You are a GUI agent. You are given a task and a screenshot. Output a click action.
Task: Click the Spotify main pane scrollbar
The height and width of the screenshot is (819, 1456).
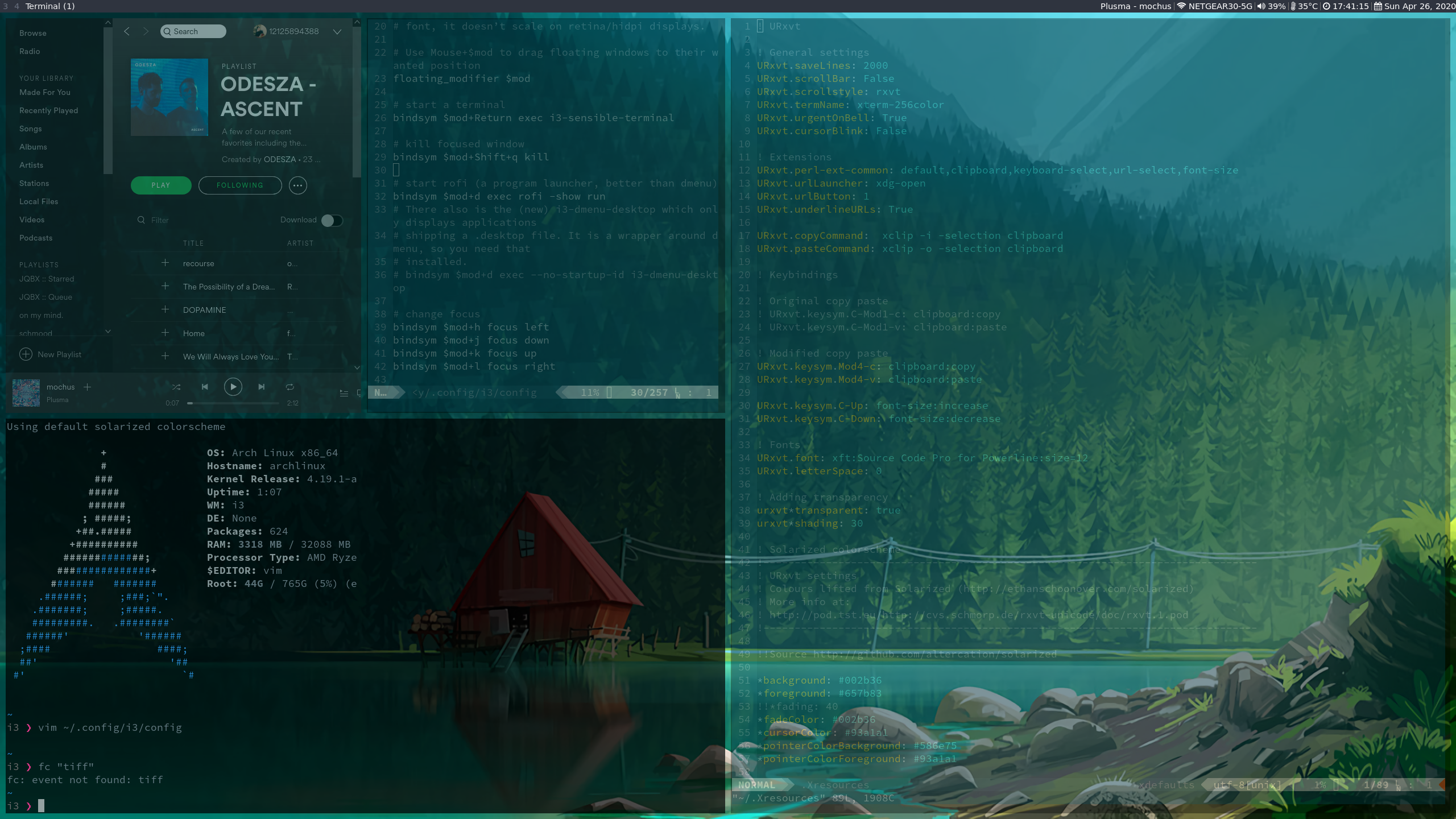click(x=357, y=102)
